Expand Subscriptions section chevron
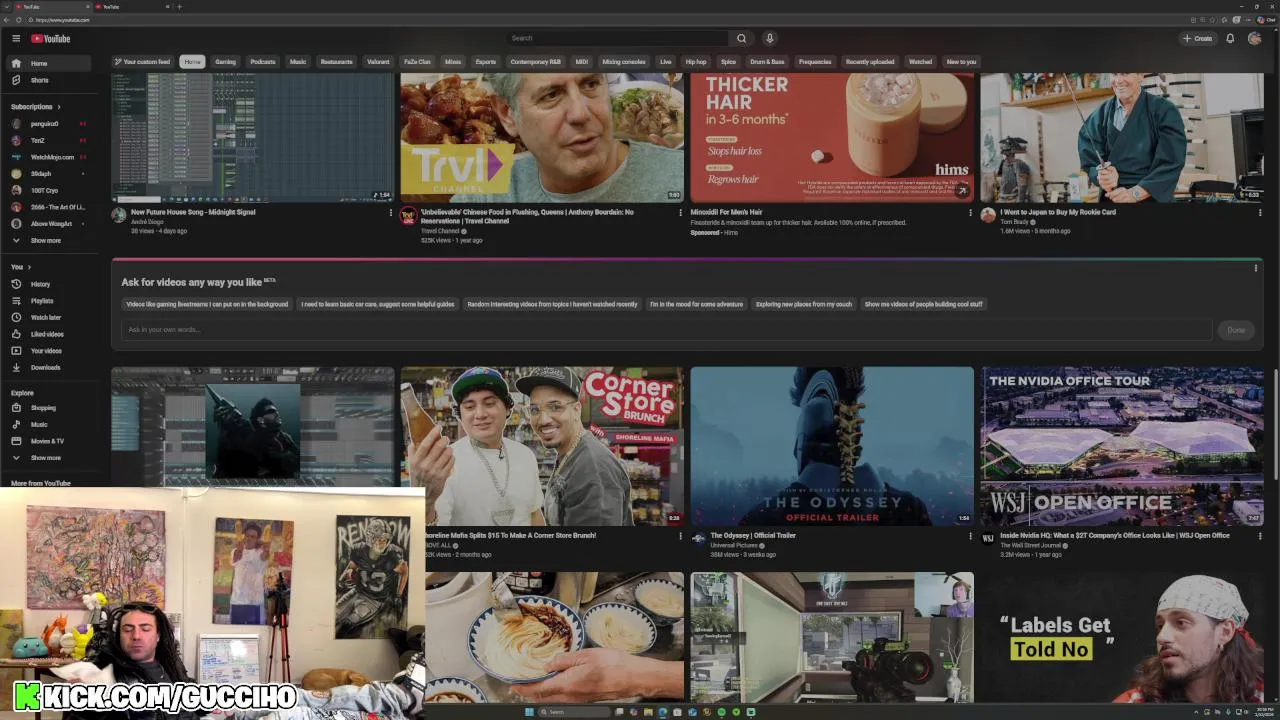Screen dimensions: 1280x720 [x=58, y=107]
